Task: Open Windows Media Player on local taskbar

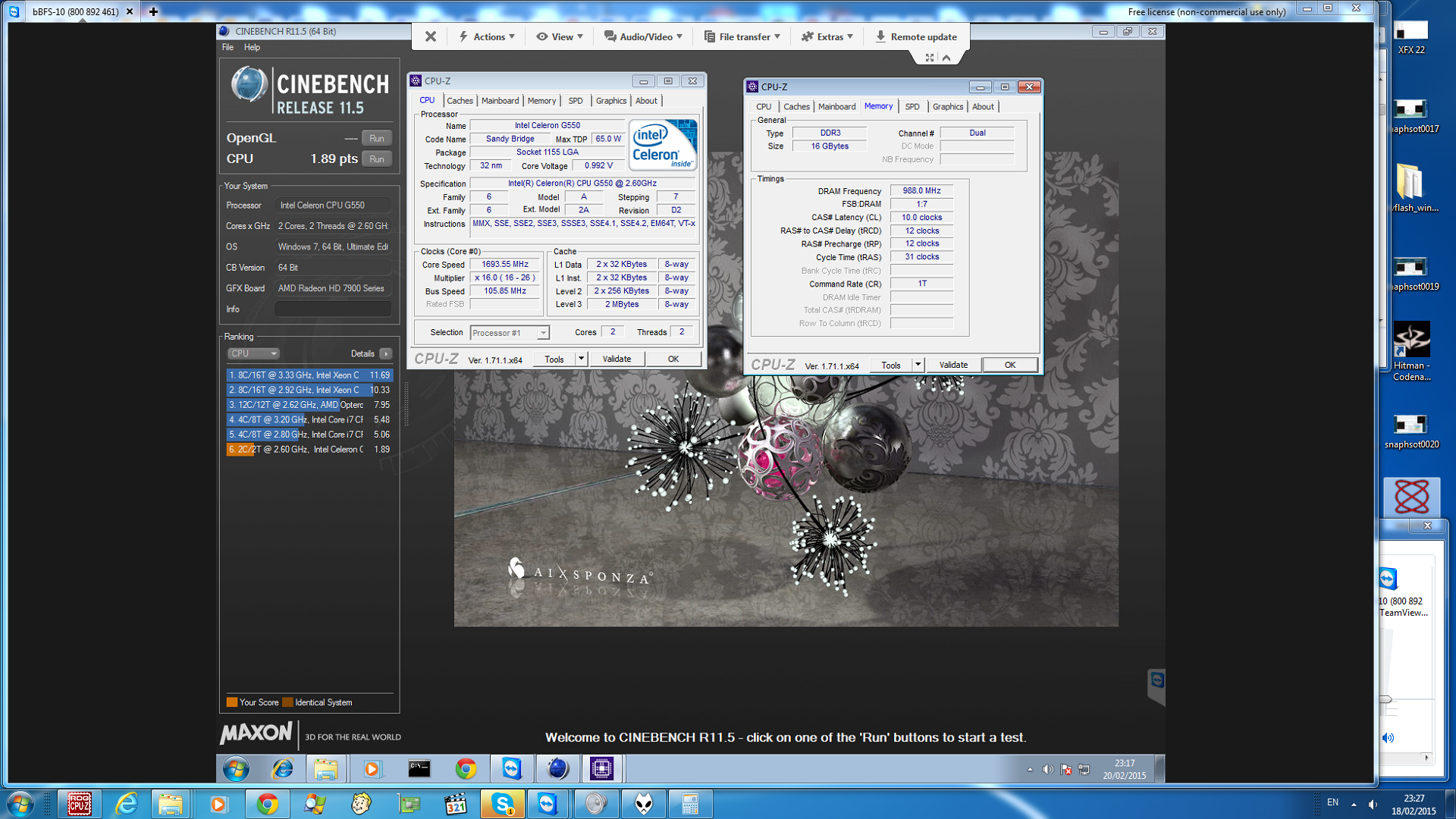Action: tap(218, 804)
